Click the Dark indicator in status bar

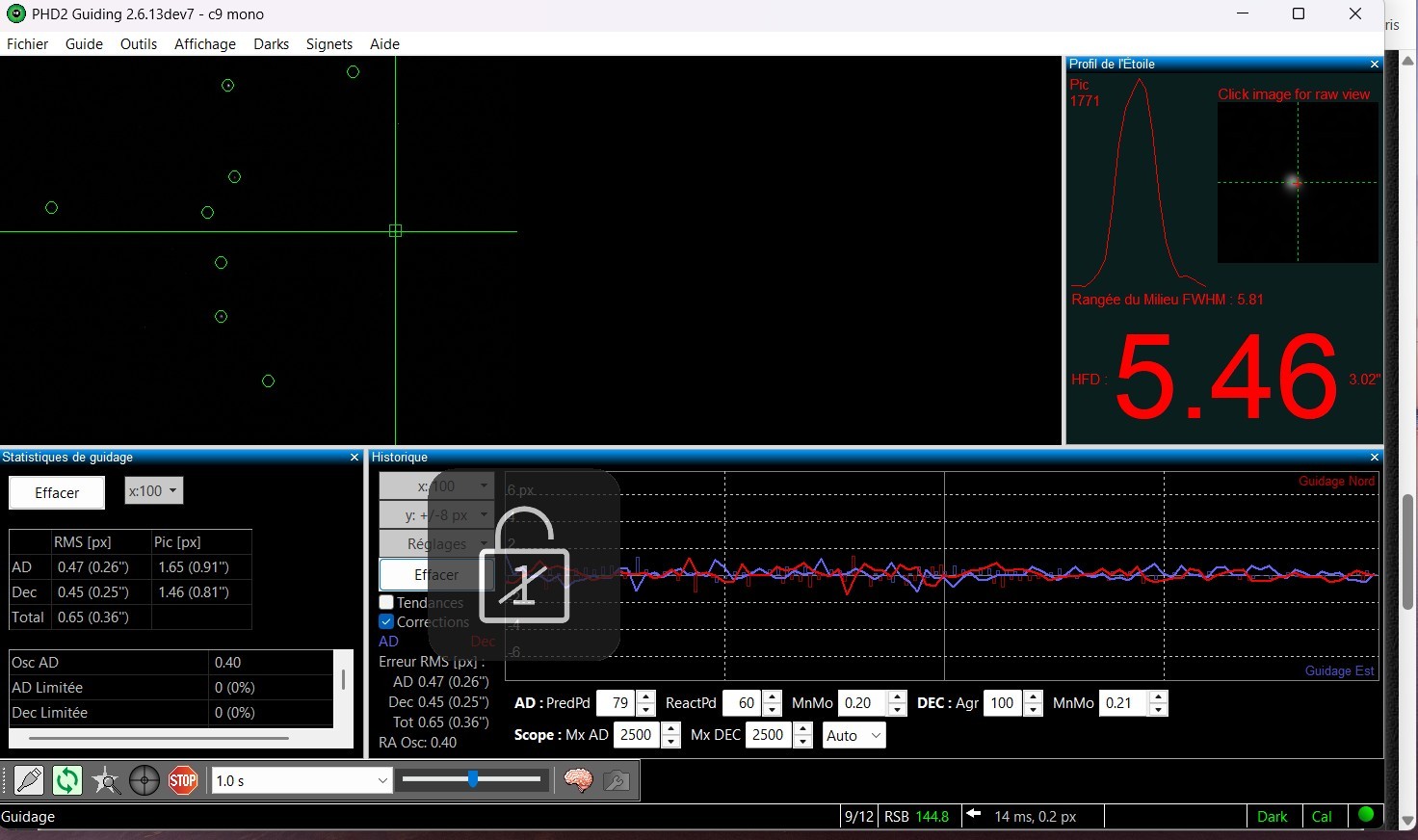[1272, 816]
